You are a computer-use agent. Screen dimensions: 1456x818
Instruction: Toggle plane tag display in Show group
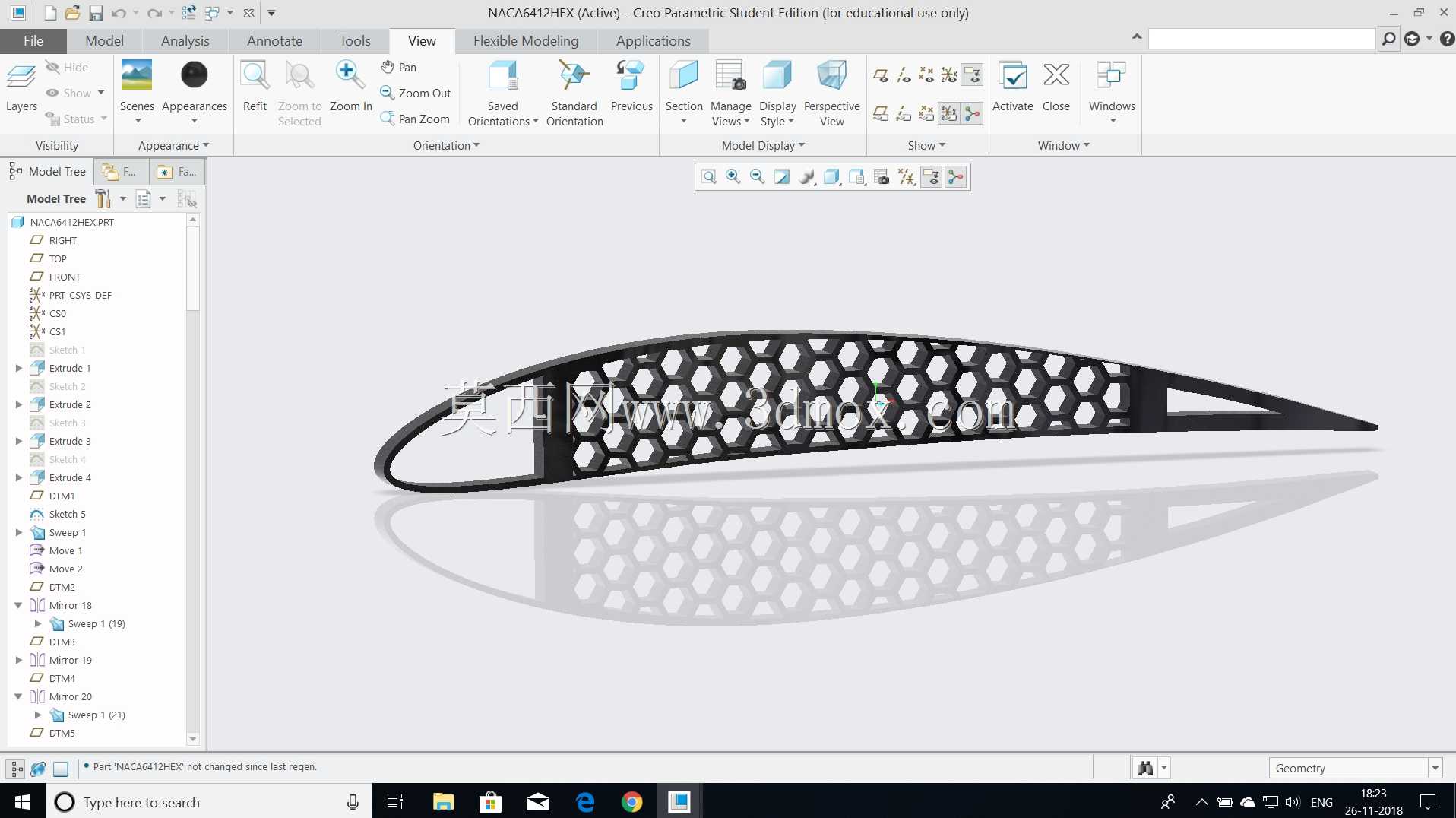pos(881,113)
